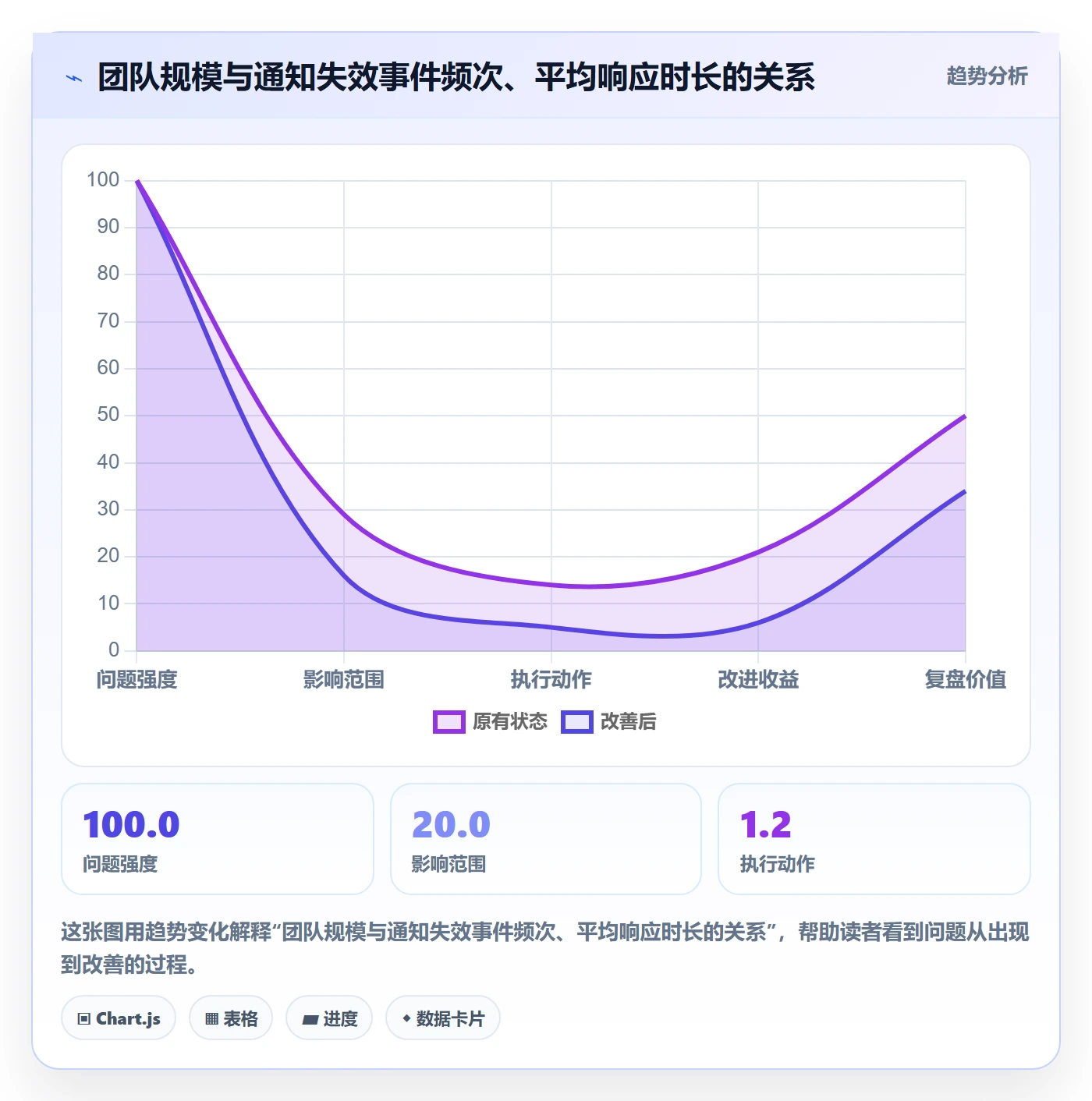The height and width of the screenshot is (1101, 1092).
Task: Toggle the 原有状态 legend swatch
Action: point(449,722)
